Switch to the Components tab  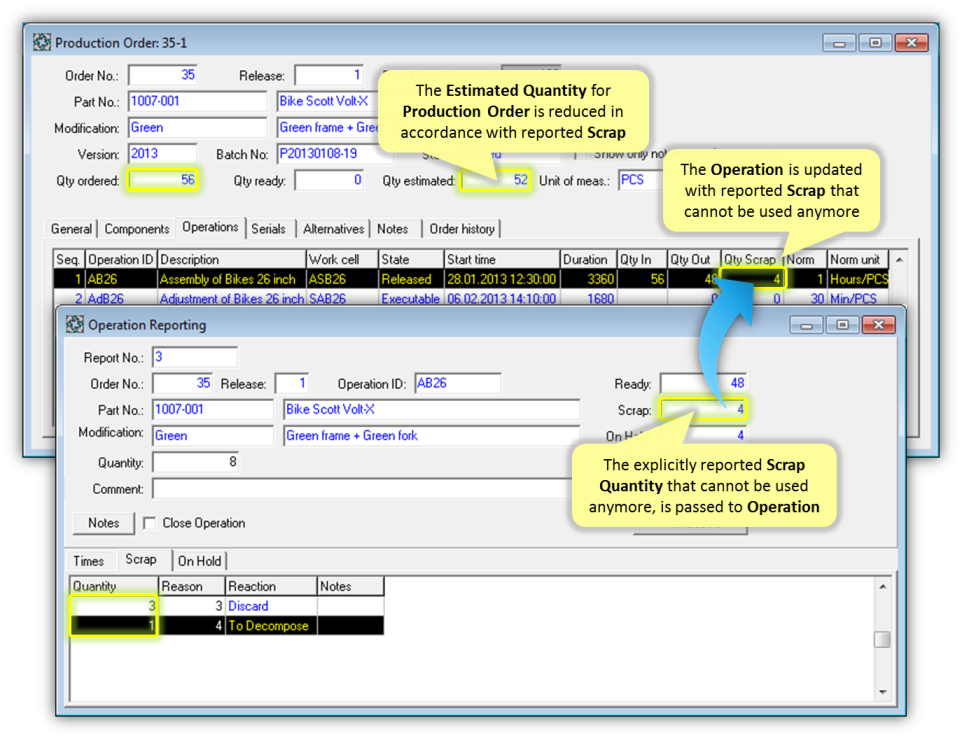tap(137, 229)
